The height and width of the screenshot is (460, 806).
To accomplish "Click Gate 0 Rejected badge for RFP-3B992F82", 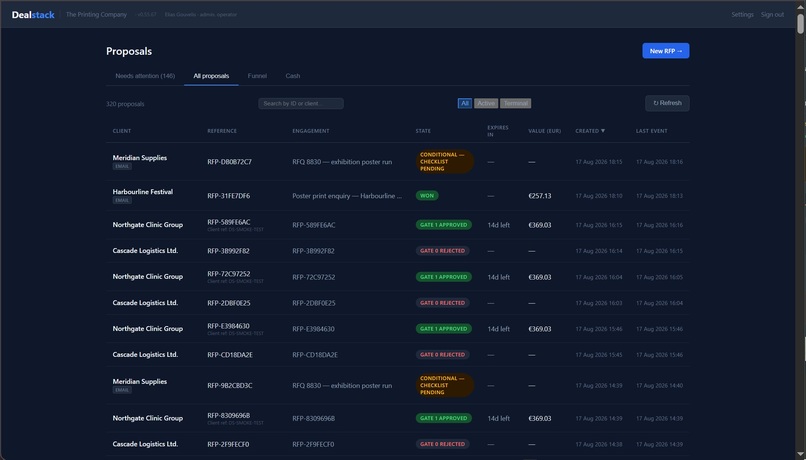I will tap(442, 251).
